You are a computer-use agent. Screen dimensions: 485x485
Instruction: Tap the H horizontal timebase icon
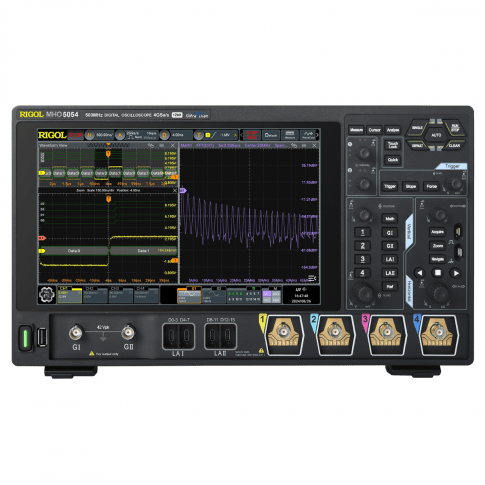point(89,135)
